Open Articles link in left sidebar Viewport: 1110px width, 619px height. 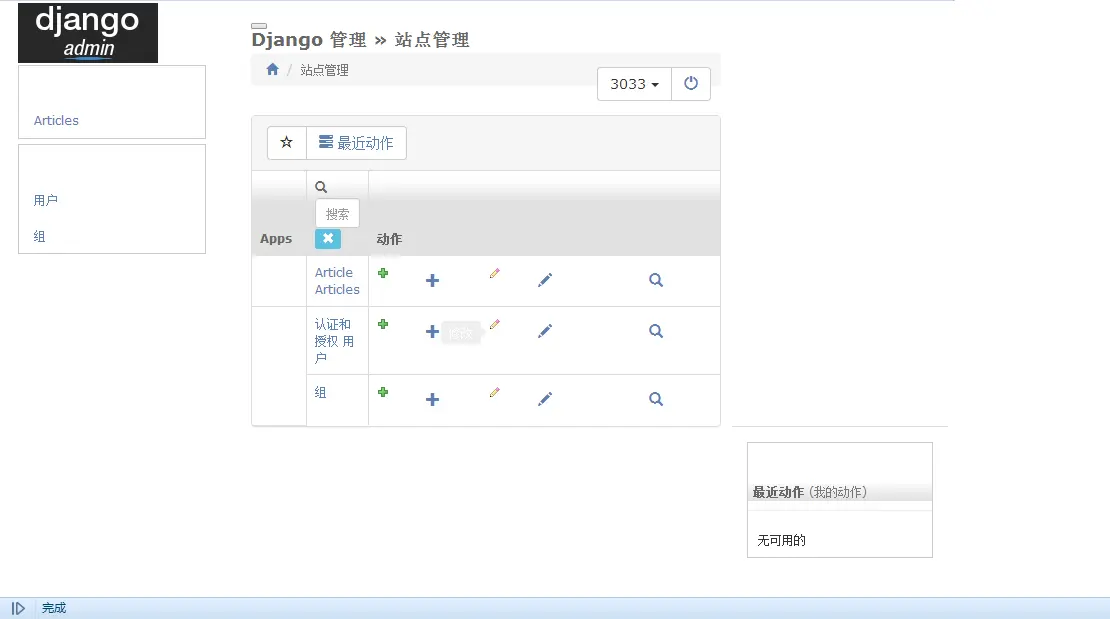coord(56,120)
